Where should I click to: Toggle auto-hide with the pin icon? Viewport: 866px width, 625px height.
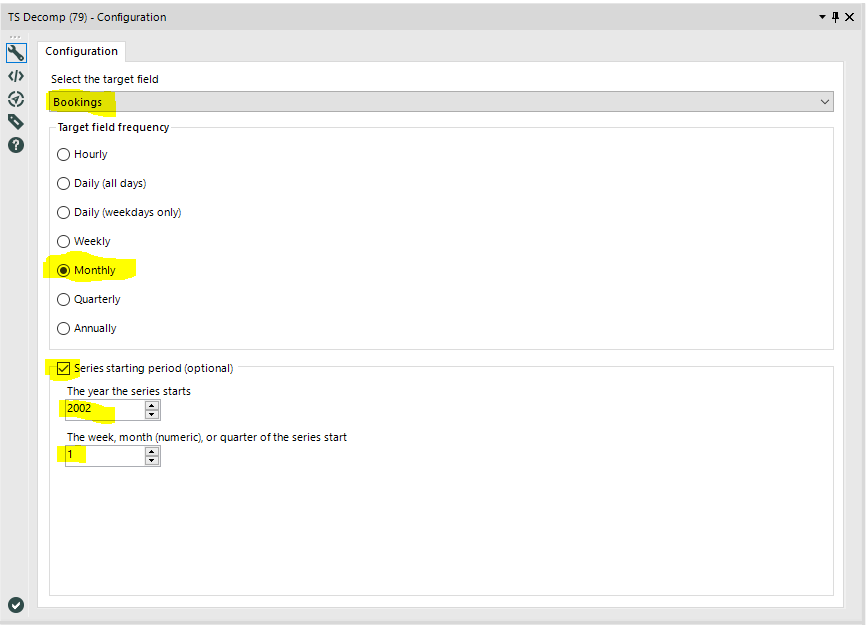[836, 17]
